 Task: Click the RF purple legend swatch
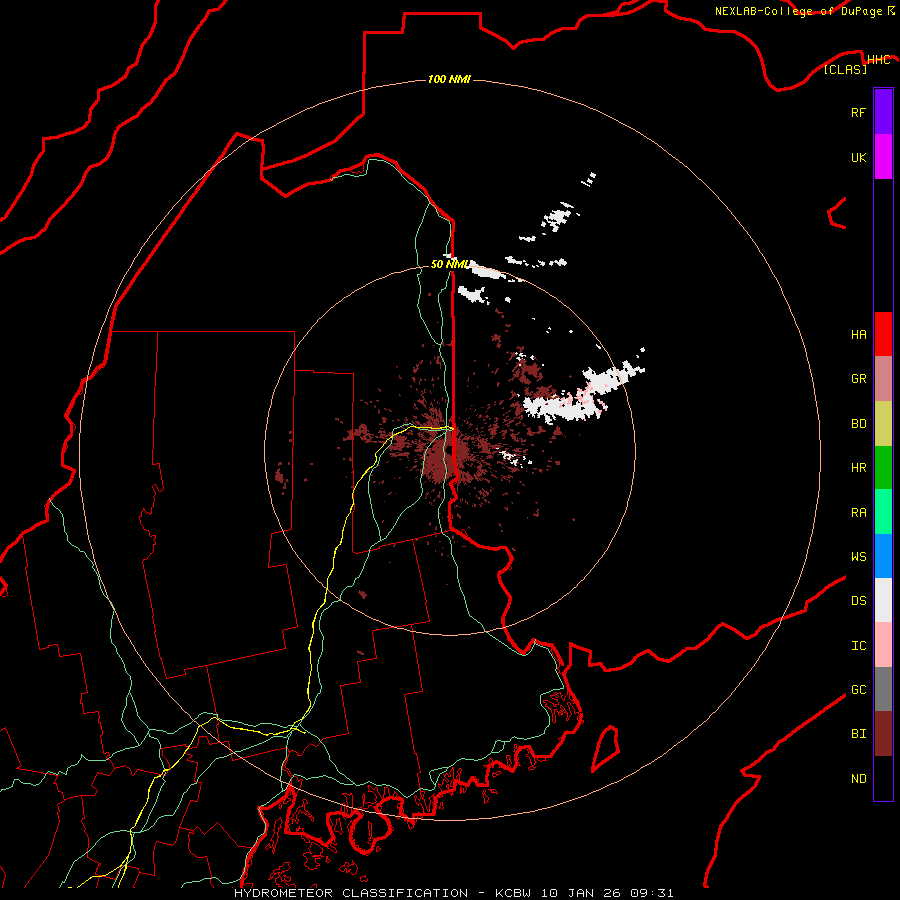click(x=883, y=112)
